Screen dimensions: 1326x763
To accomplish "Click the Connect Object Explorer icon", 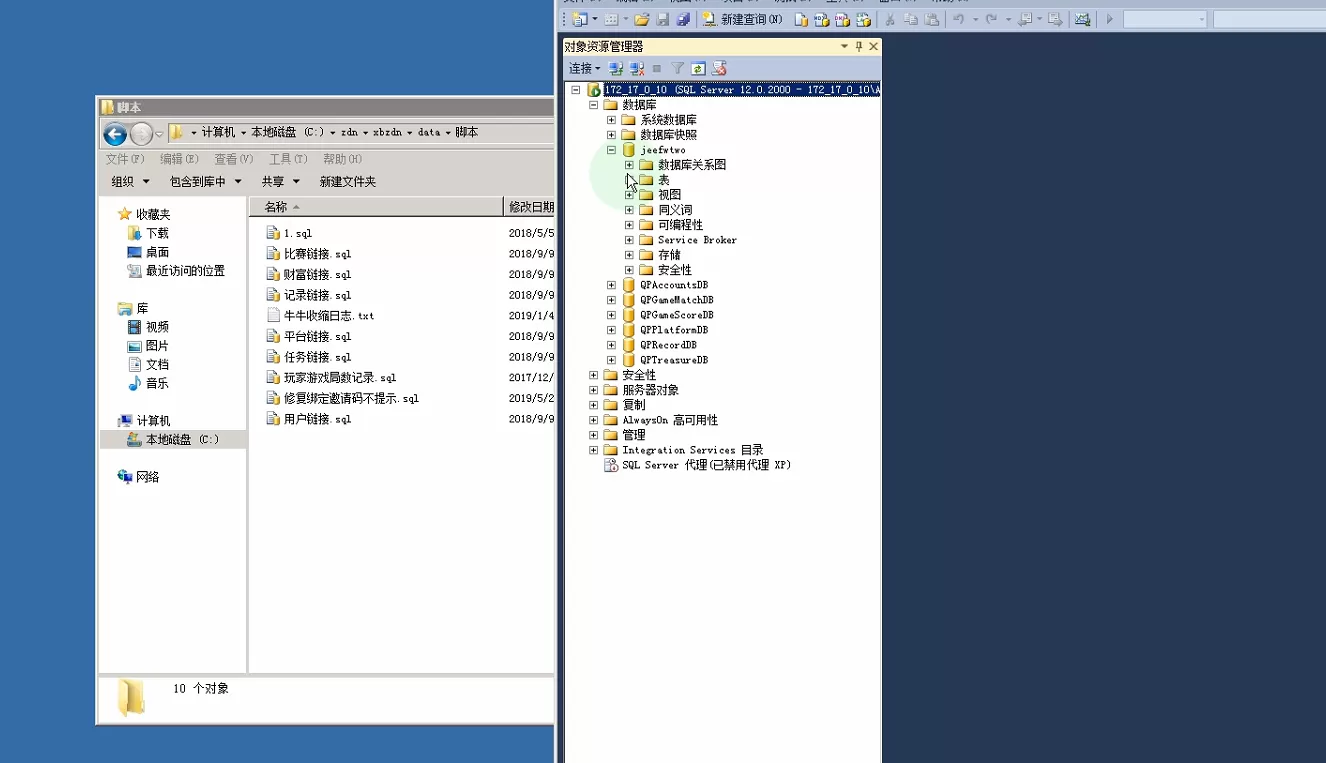I will coord(616,69).
